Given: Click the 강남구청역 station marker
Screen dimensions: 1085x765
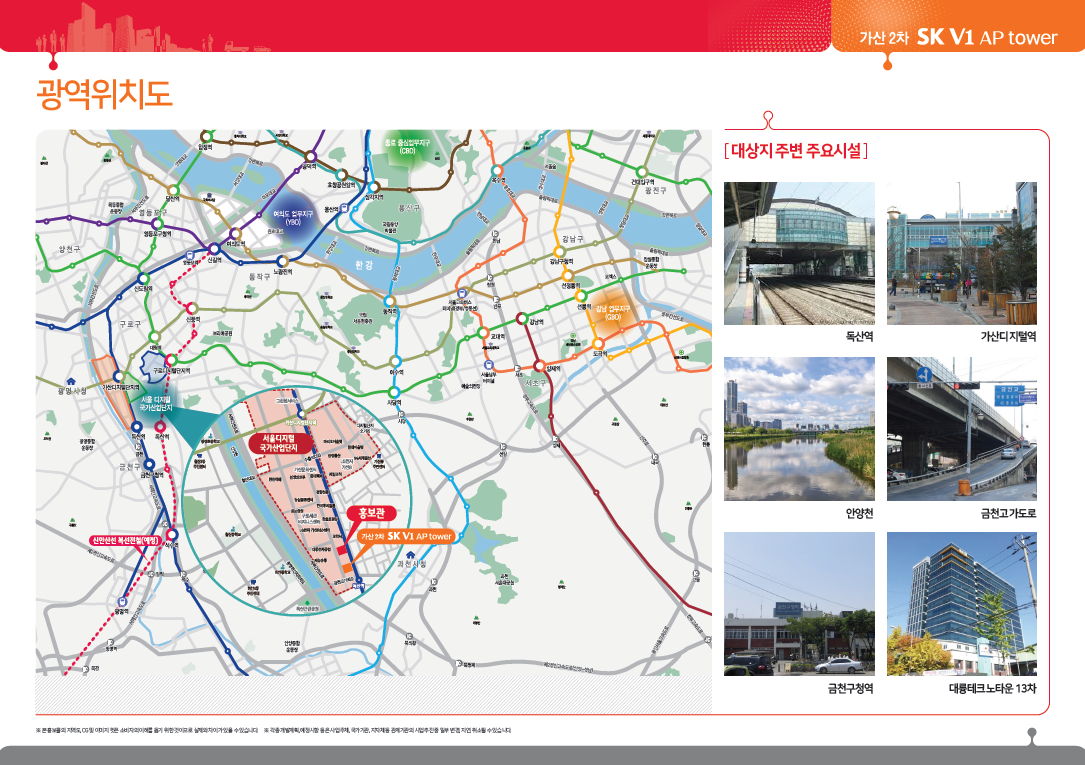Looking at the screenshot, I should [559, 252].
